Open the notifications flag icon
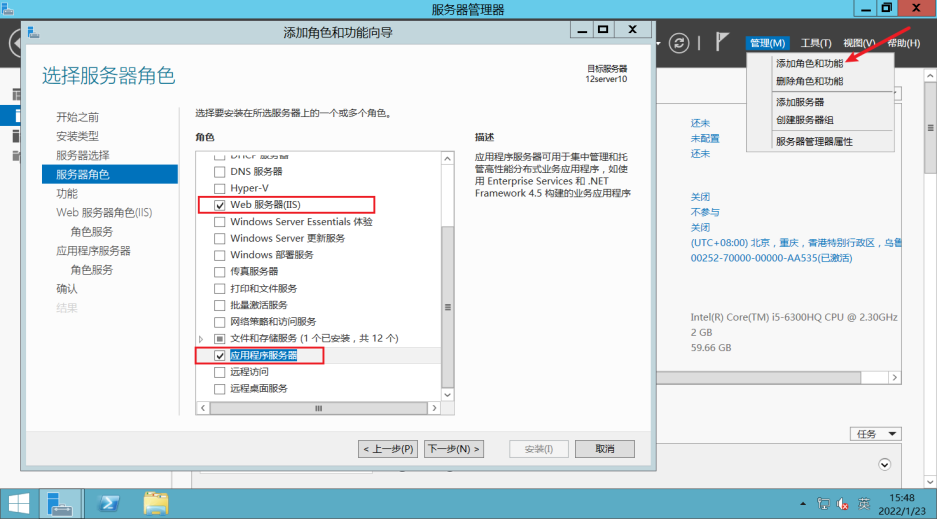 tap(722, 42)
